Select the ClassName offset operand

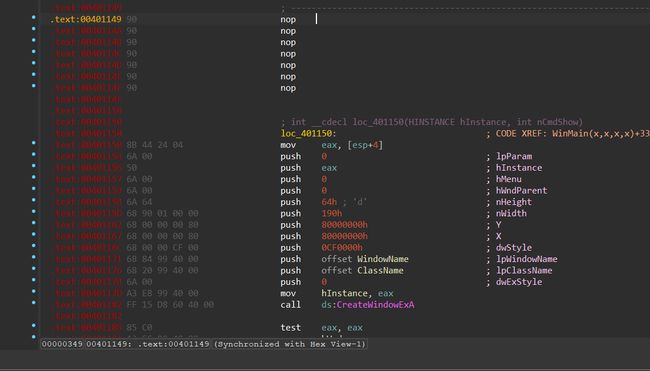pyautogui.click(x=380, y=270)
